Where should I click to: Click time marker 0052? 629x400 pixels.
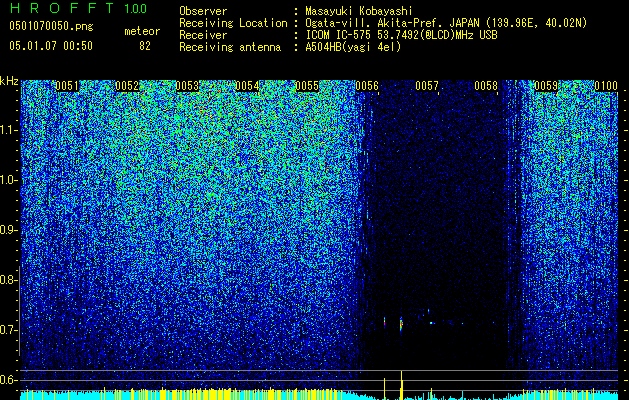[x=127, y=86]
